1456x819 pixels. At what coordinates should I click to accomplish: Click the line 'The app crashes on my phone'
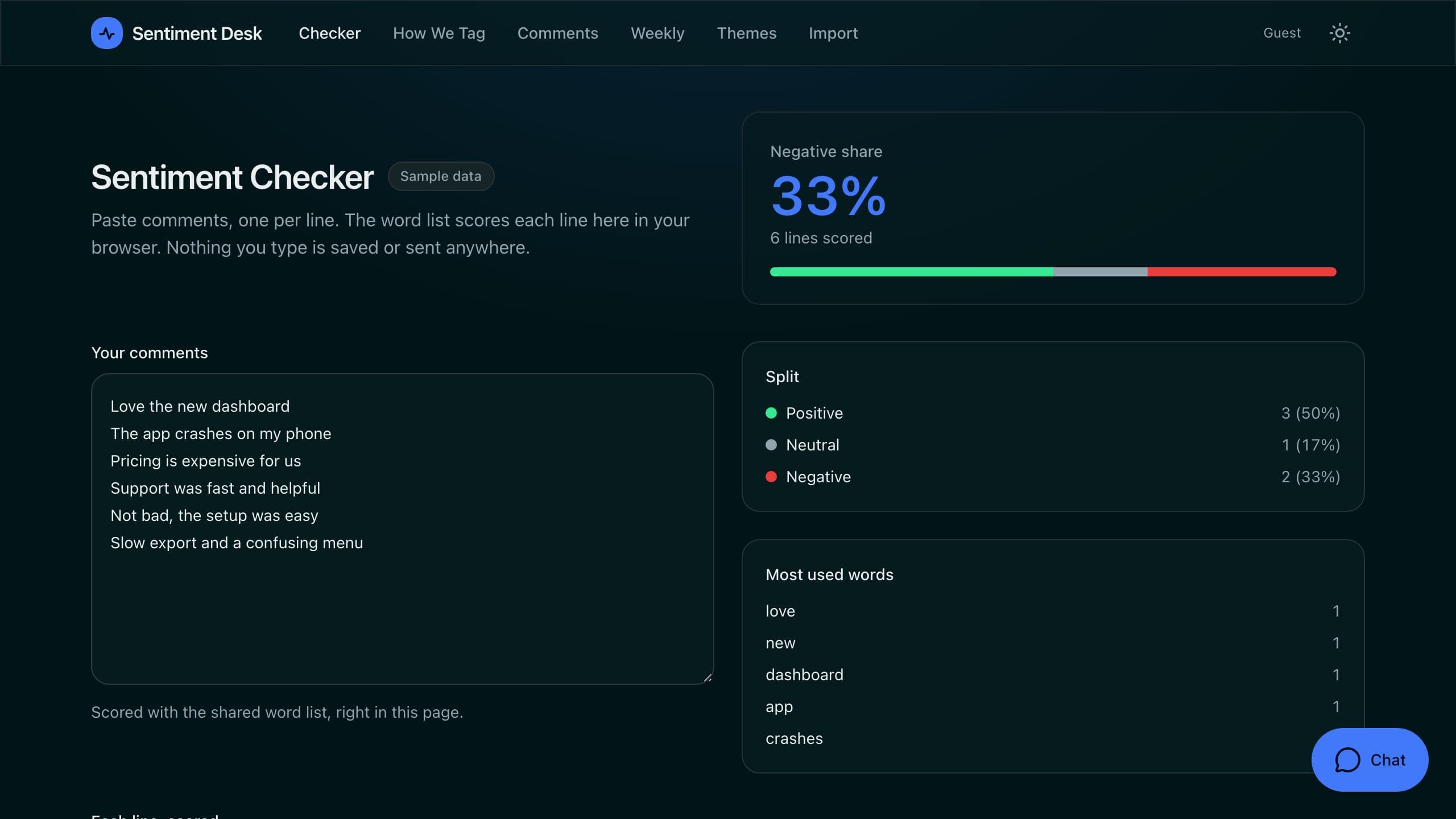click(221, 433)
